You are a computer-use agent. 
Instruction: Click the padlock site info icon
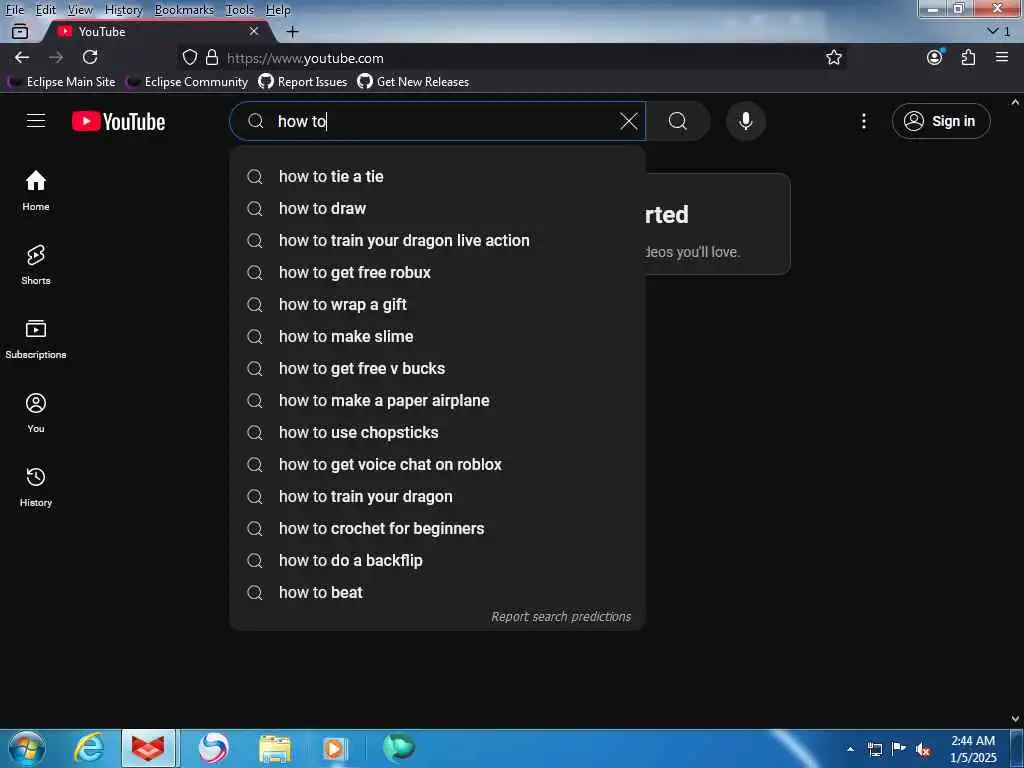click(212, 57)
